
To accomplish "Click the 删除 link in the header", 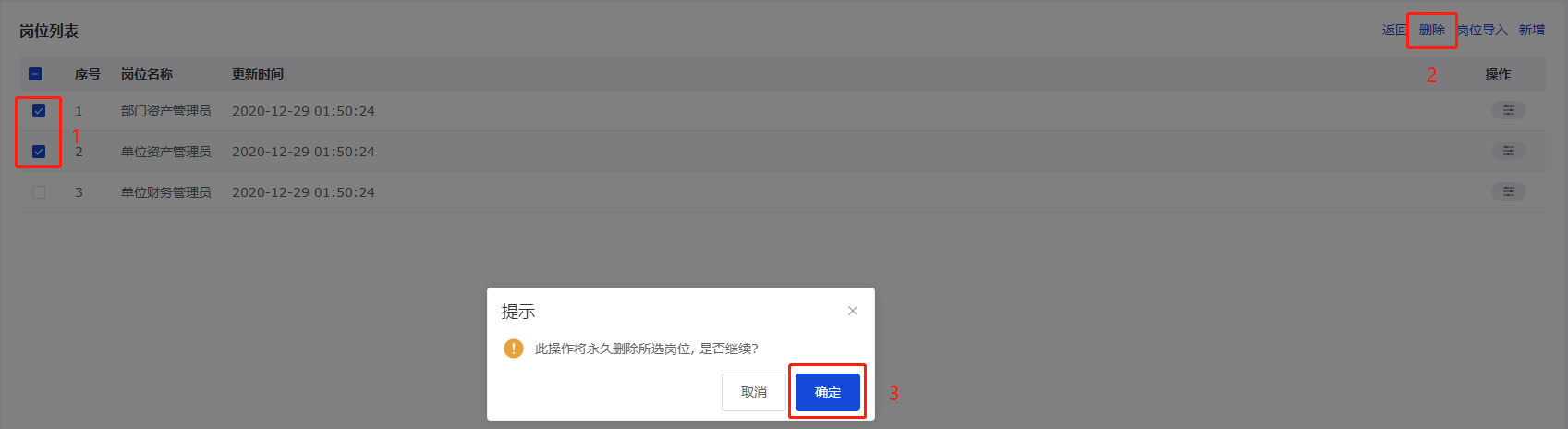I will pos(1432,30).
